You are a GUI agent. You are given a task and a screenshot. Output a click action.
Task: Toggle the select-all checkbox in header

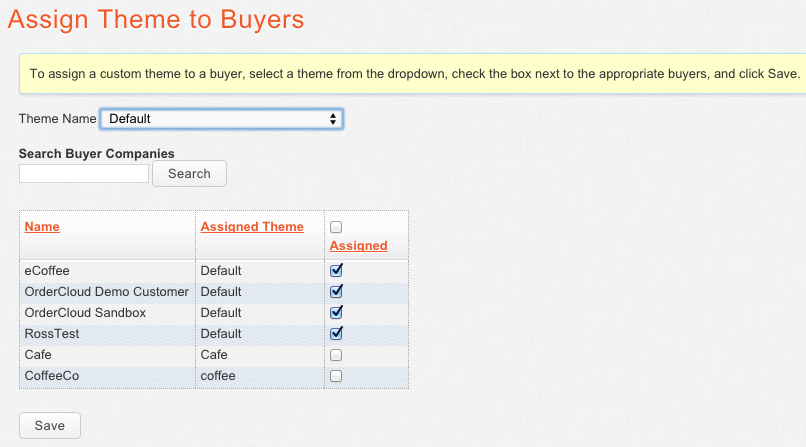[x=336, y=227]
